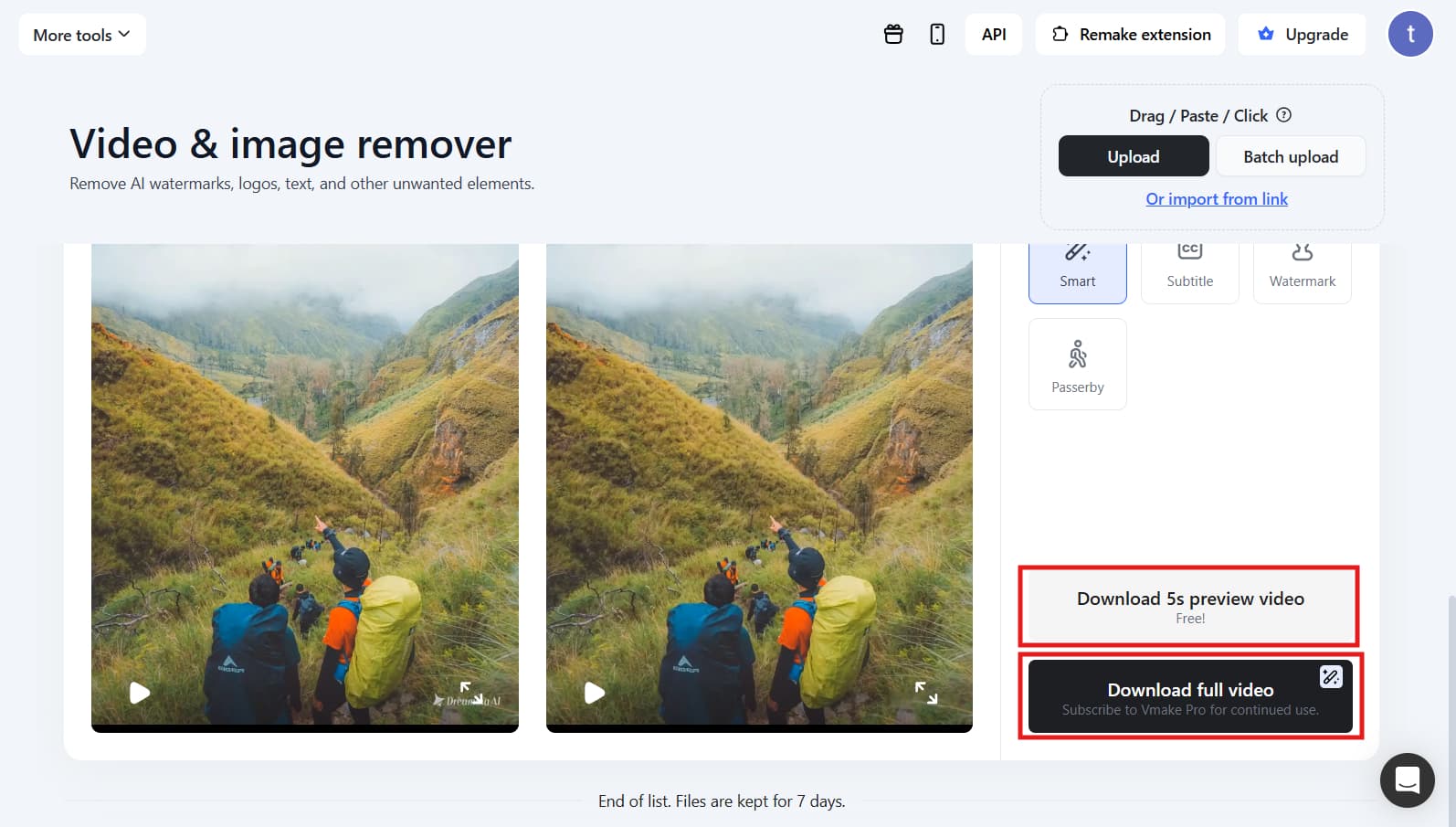
Task: Click the help icon next to Drag / Paste / Click
Action: 1283,115
